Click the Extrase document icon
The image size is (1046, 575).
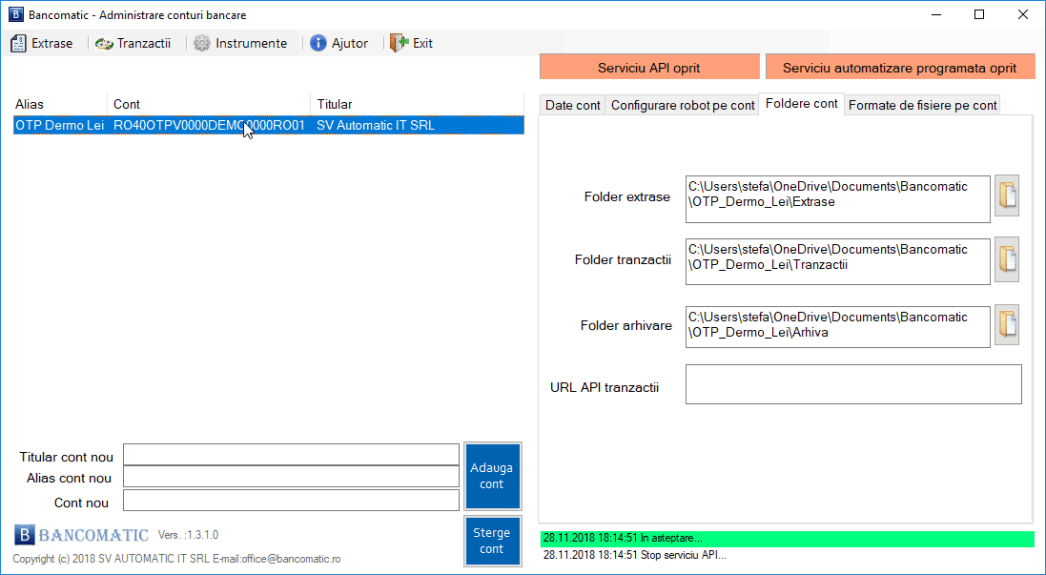coord(18,43)
